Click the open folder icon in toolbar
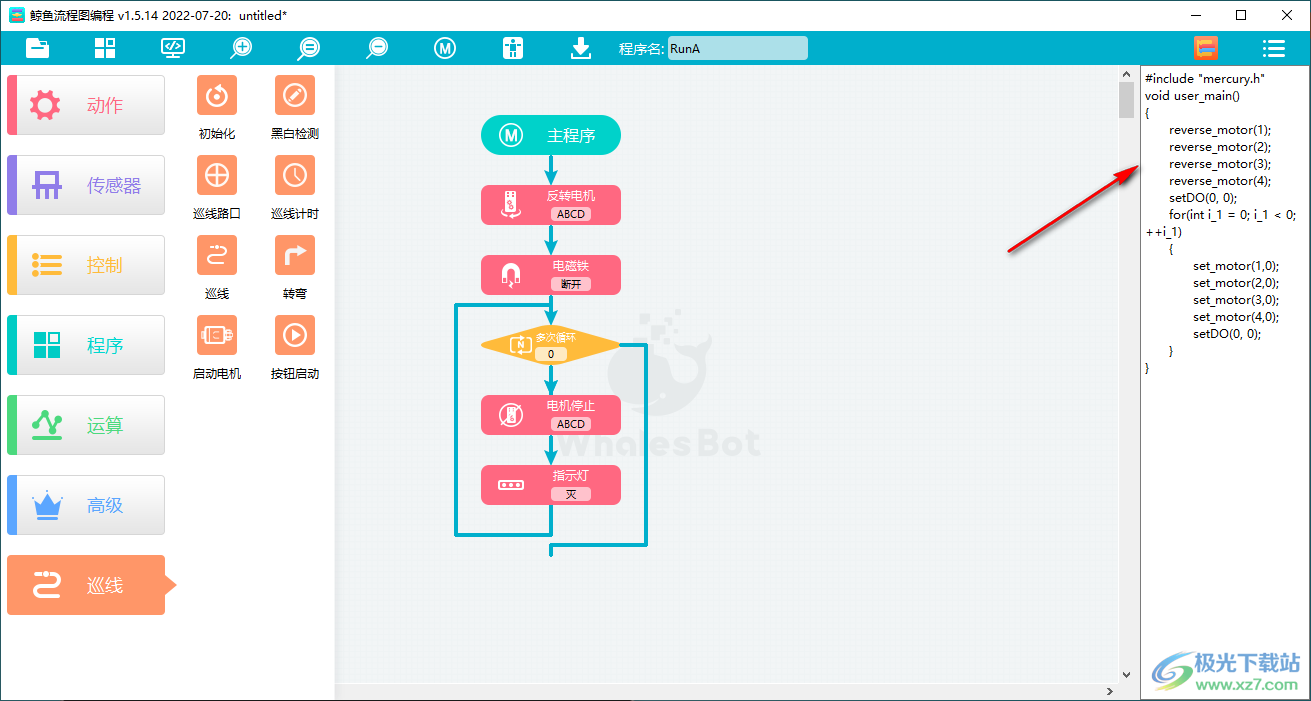 click(x=37, y=48)
